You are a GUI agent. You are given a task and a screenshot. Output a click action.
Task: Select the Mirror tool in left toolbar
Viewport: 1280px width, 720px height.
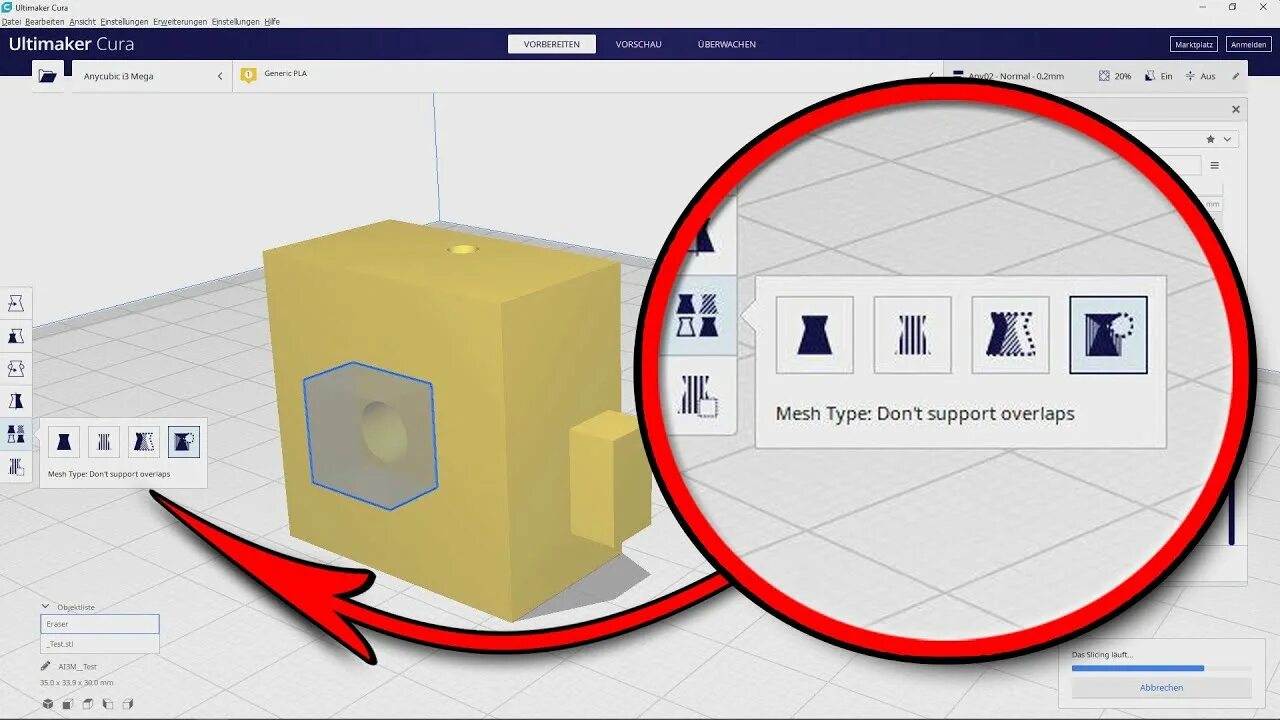click(x=16, y=402)
